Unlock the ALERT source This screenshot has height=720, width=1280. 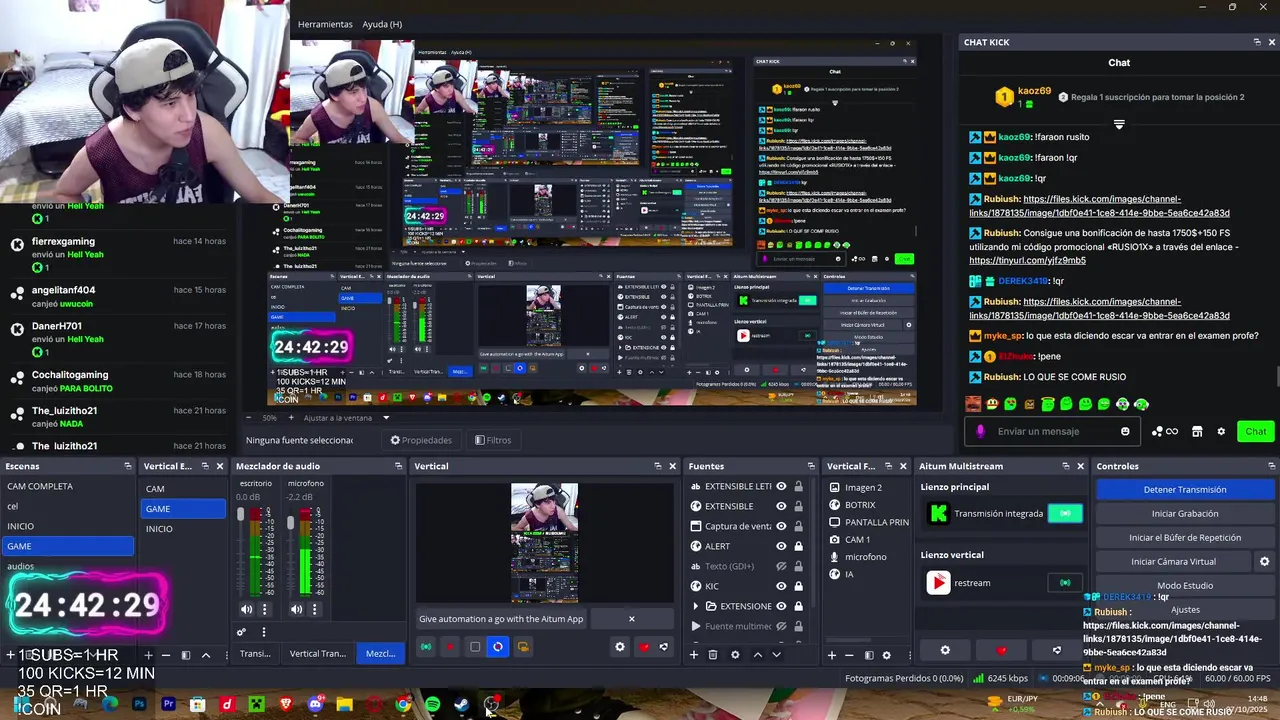click(798, 547)
